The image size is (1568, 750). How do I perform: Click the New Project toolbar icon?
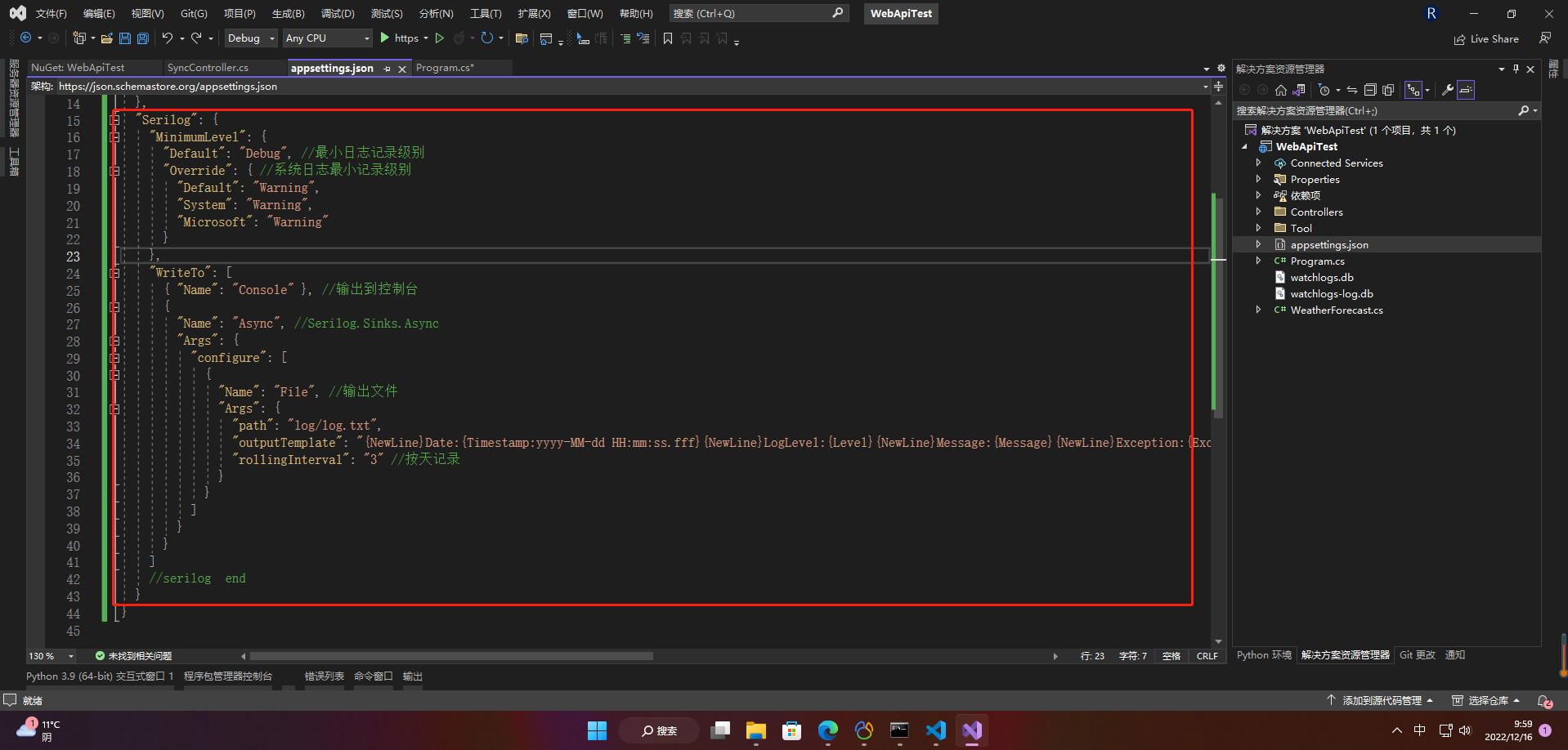coord(79,38)
